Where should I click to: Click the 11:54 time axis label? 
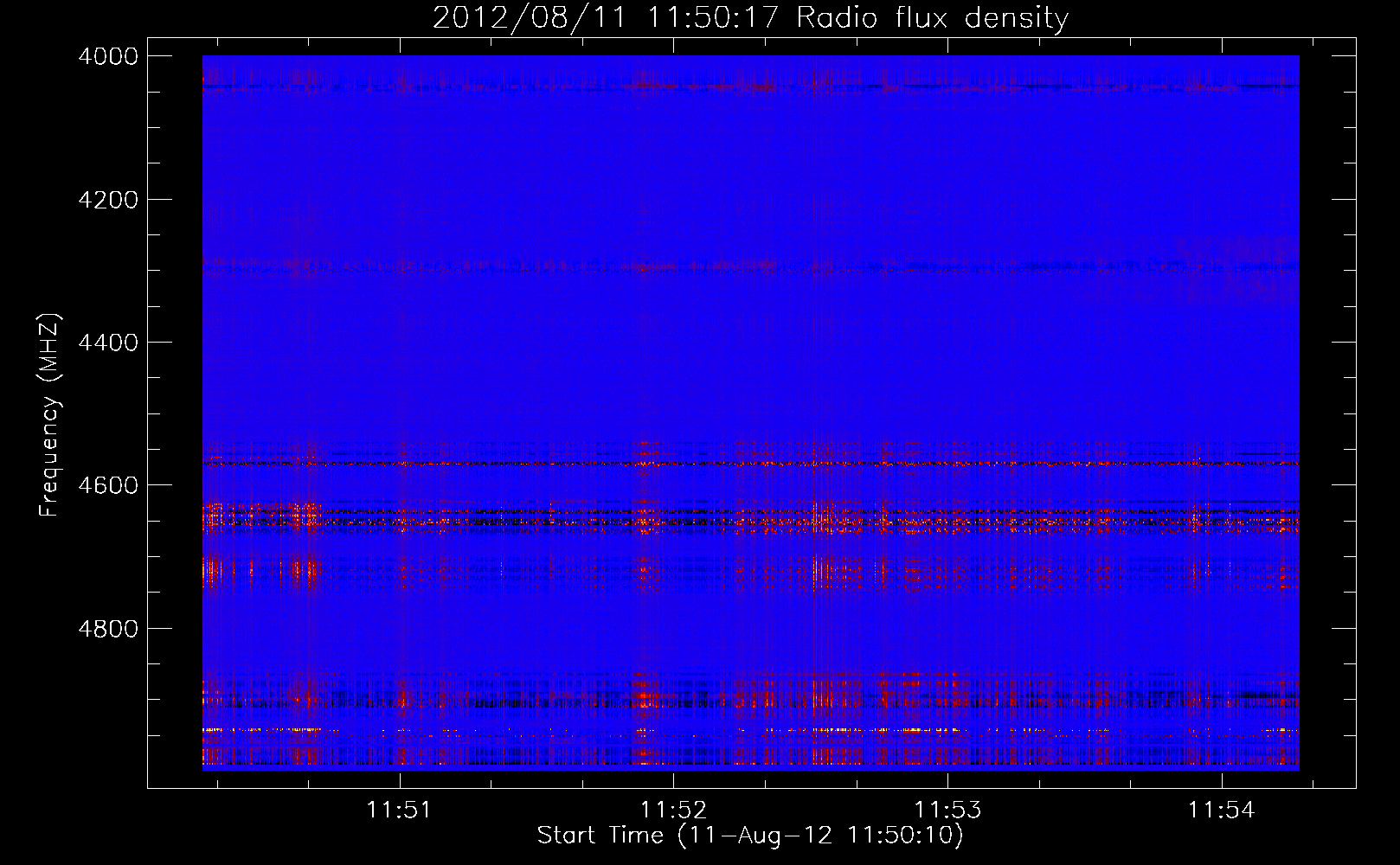(x=1221, y=810)
